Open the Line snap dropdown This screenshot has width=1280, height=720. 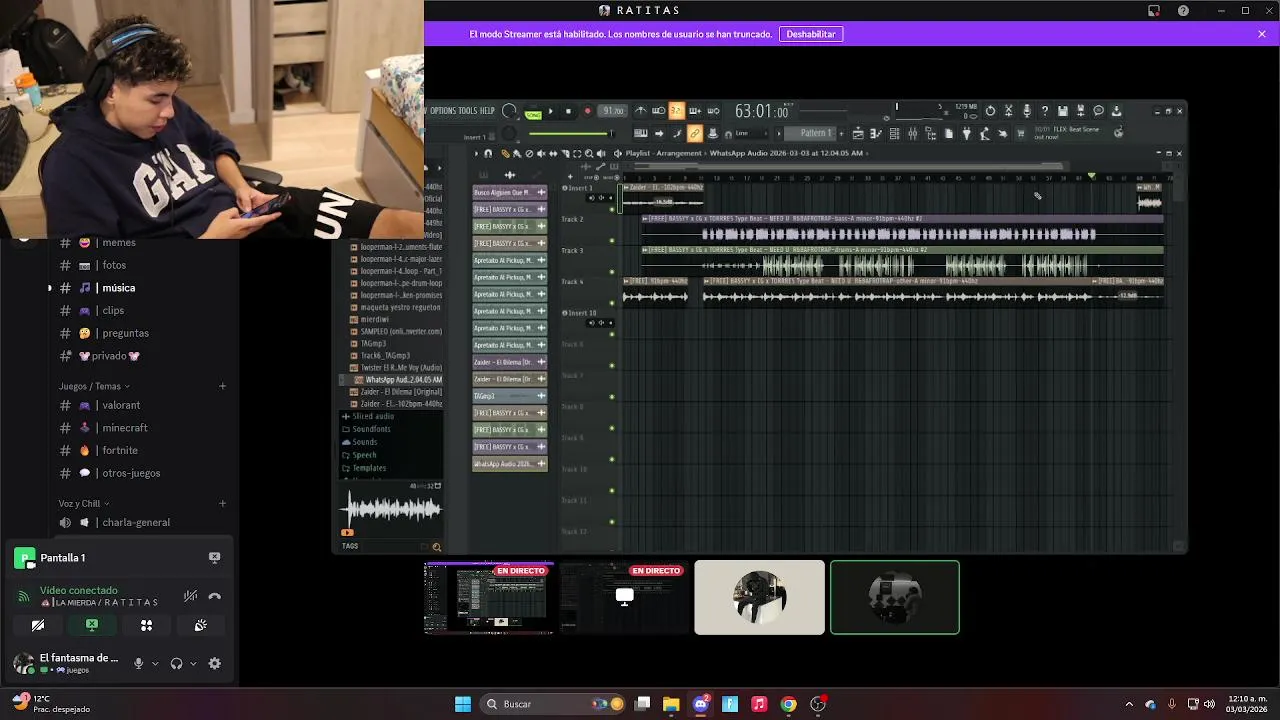click(751, 133)
